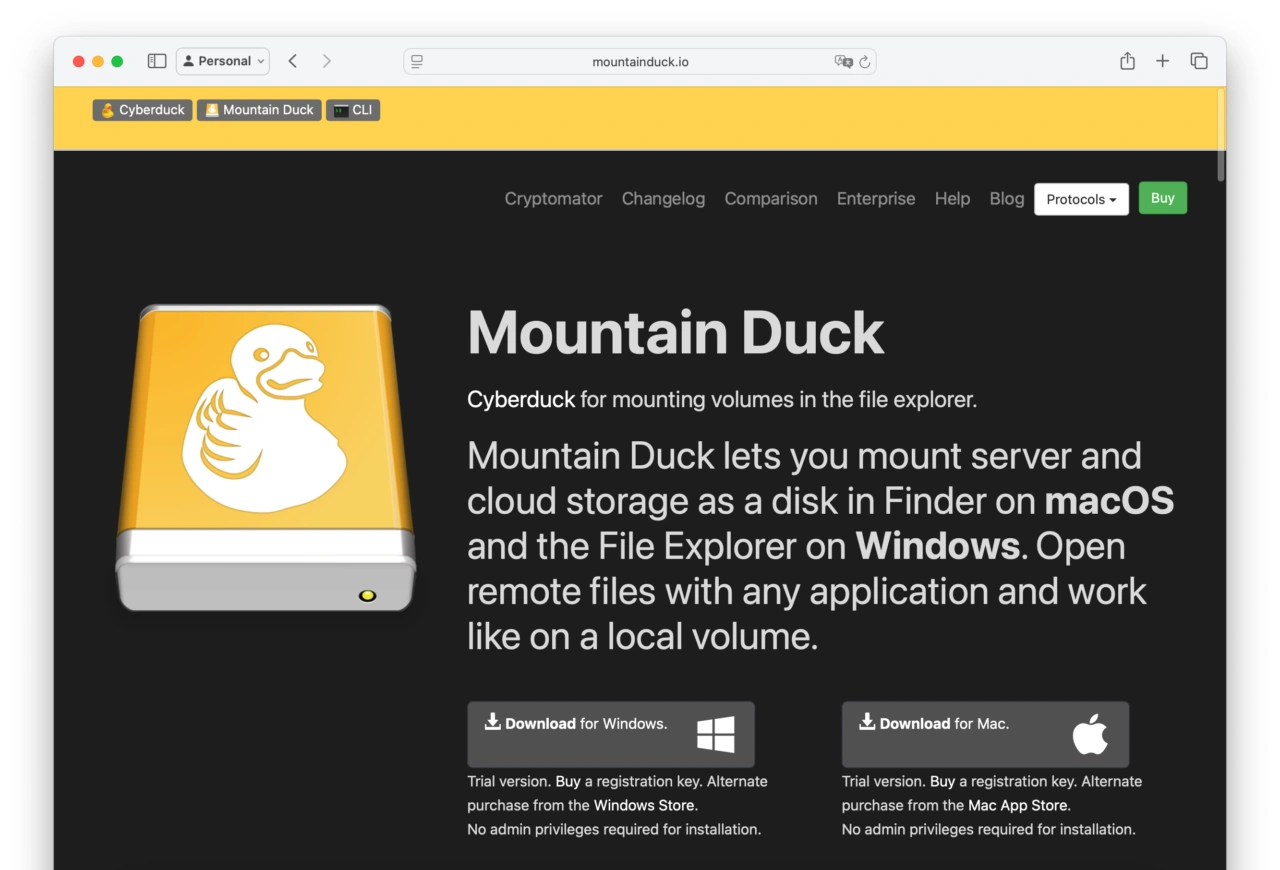This screenshot has width=1280, height=870.
Task: Show the tab overview icon
Action: click(x=1199, y=61)
